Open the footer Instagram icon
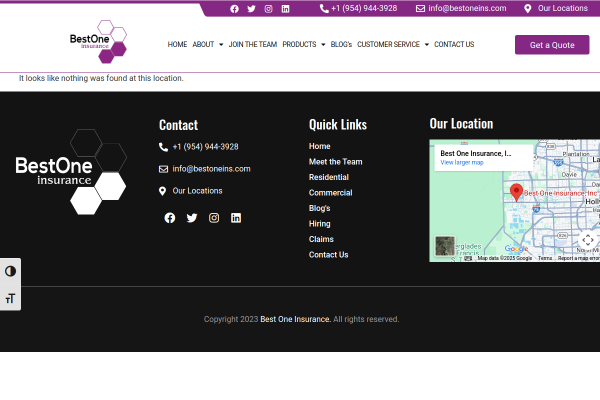Viewport: 600px width, 400px height. pos(214,218)
